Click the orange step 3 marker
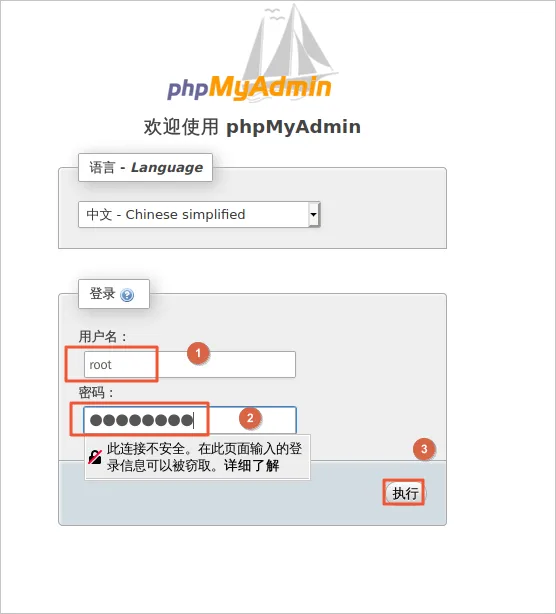Viewport: 556px width, 614px height. tap(424, 449)
